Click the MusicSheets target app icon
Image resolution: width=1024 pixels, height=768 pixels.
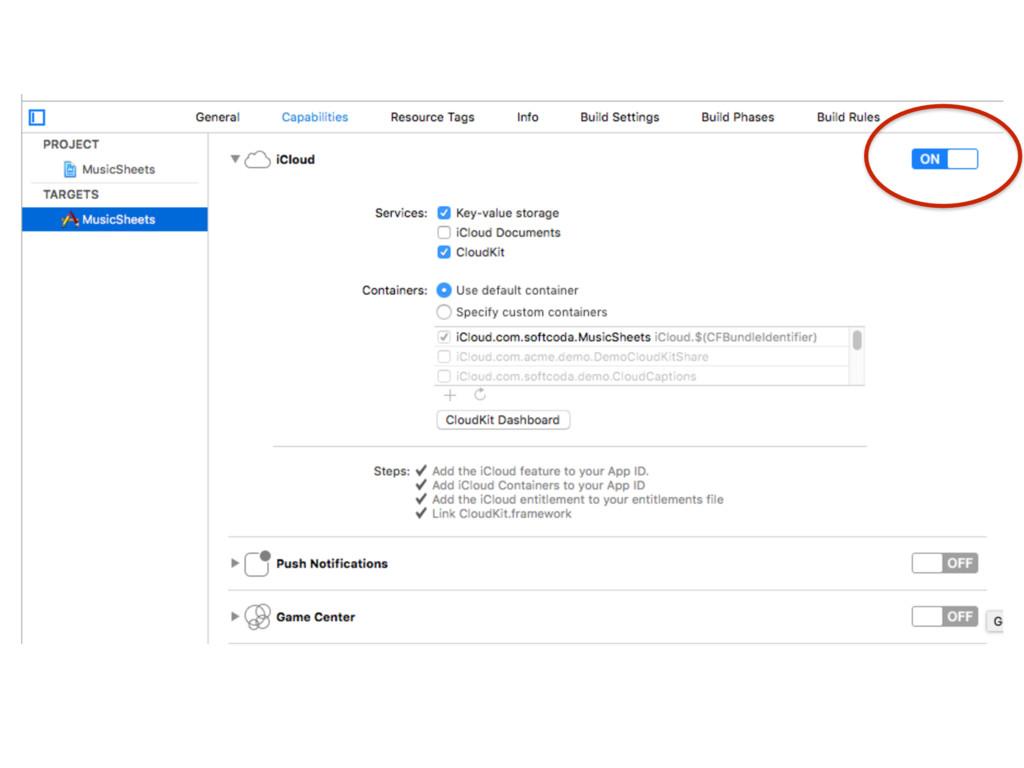point(70,219)
